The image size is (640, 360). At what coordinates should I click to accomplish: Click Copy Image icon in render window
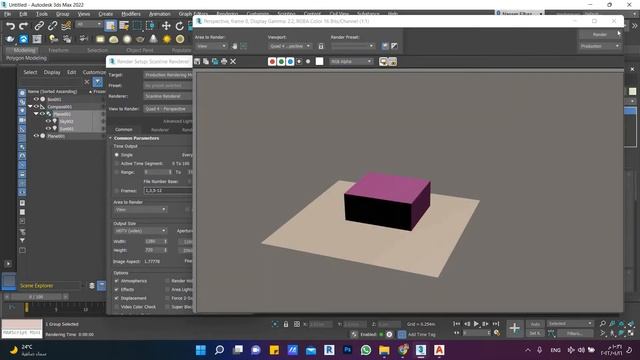click(x=206, y=61)
